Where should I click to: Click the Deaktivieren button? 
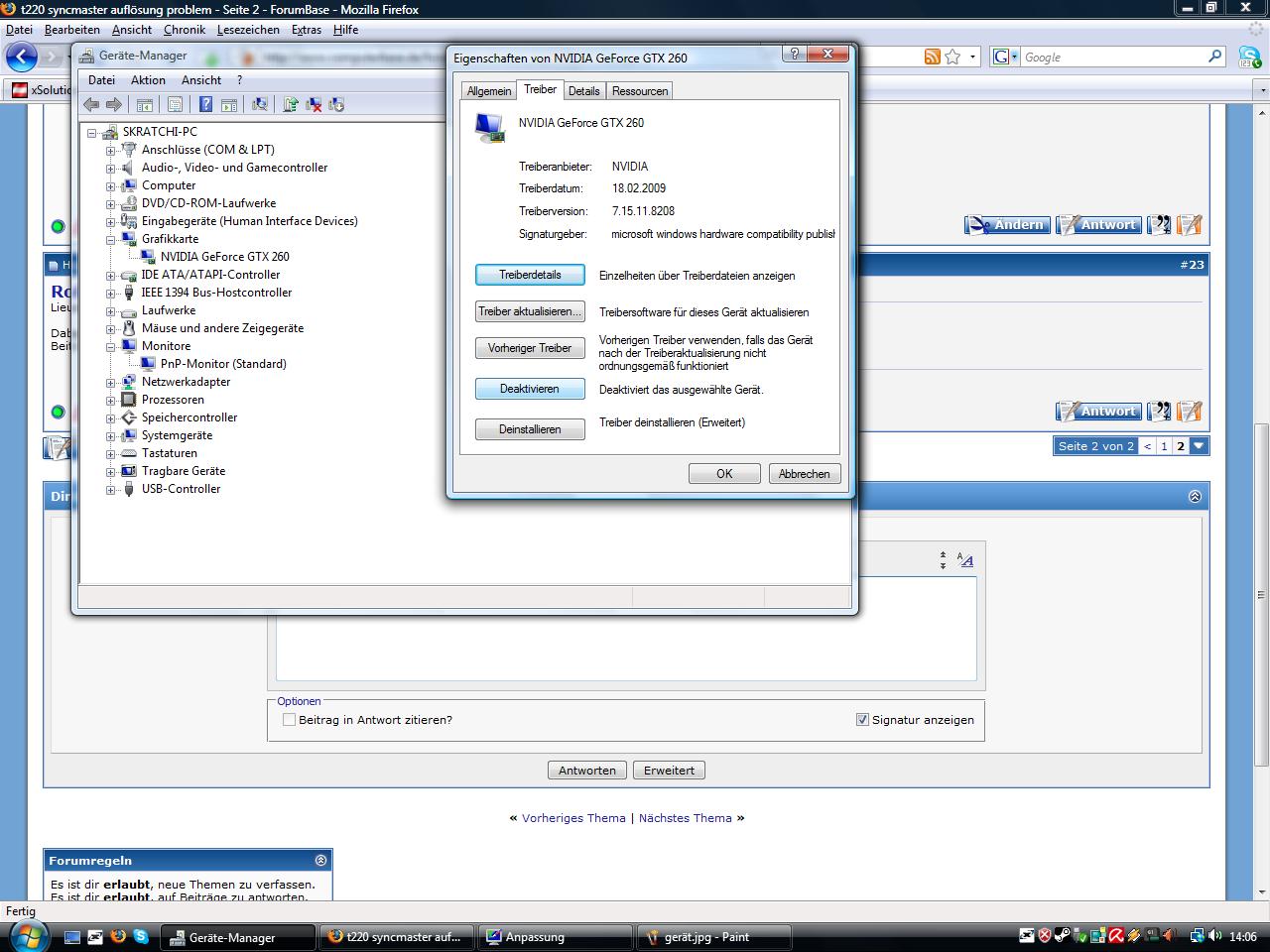[530, 389]
